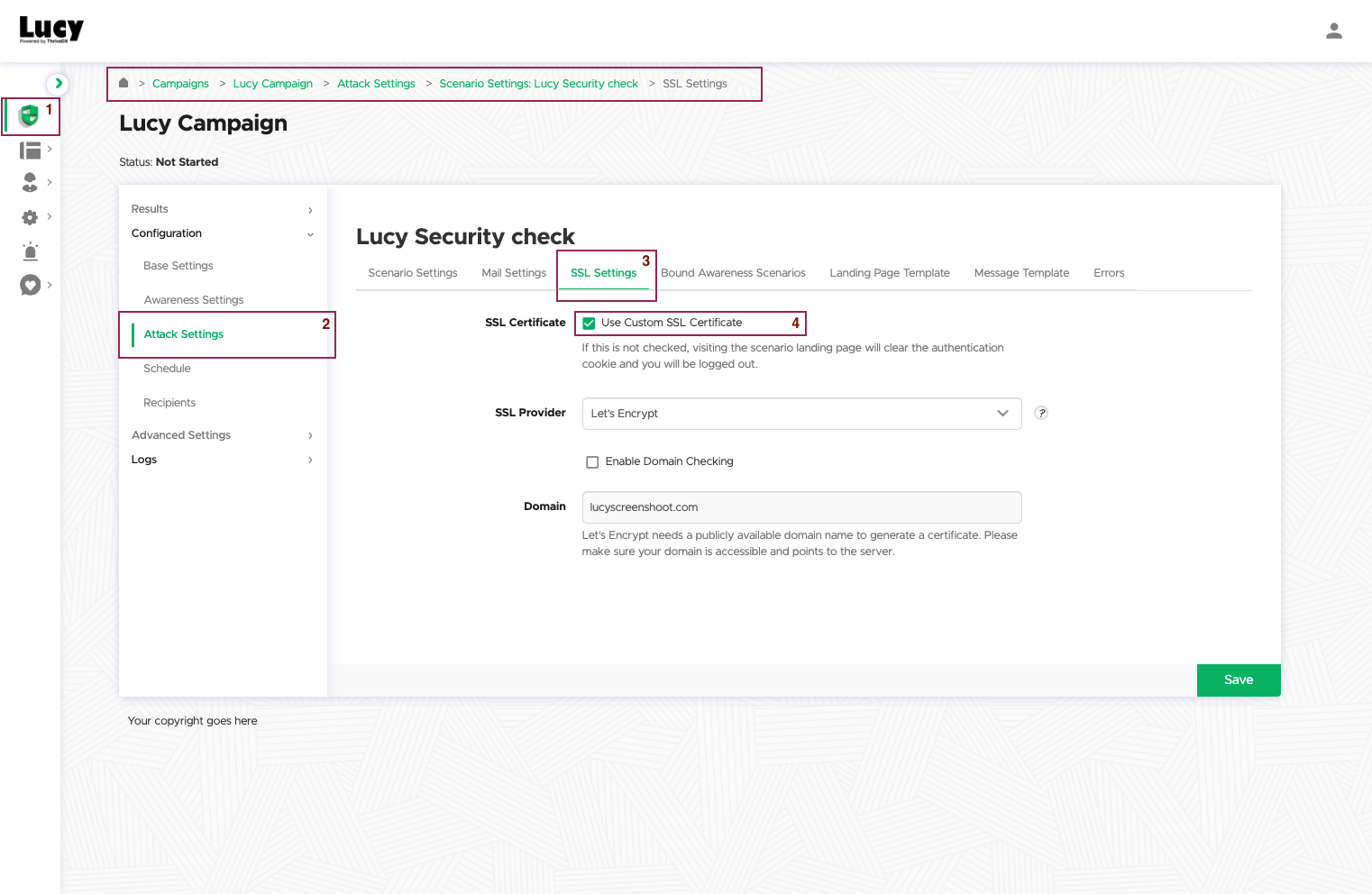Open Recipients in side menu
This screenshot has height=894, width=1372.
169,403
